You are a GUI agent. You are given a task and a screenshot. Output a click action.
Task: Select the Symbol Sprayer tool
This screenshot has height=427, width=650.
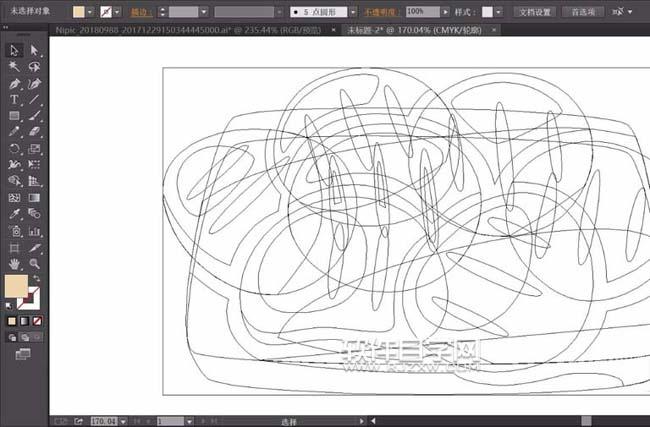pyautogui.click(x=14, y=231)
